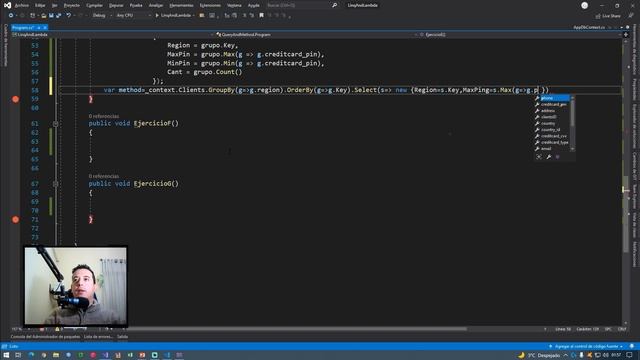Click the weather widget in taskbar

point(540,356)
